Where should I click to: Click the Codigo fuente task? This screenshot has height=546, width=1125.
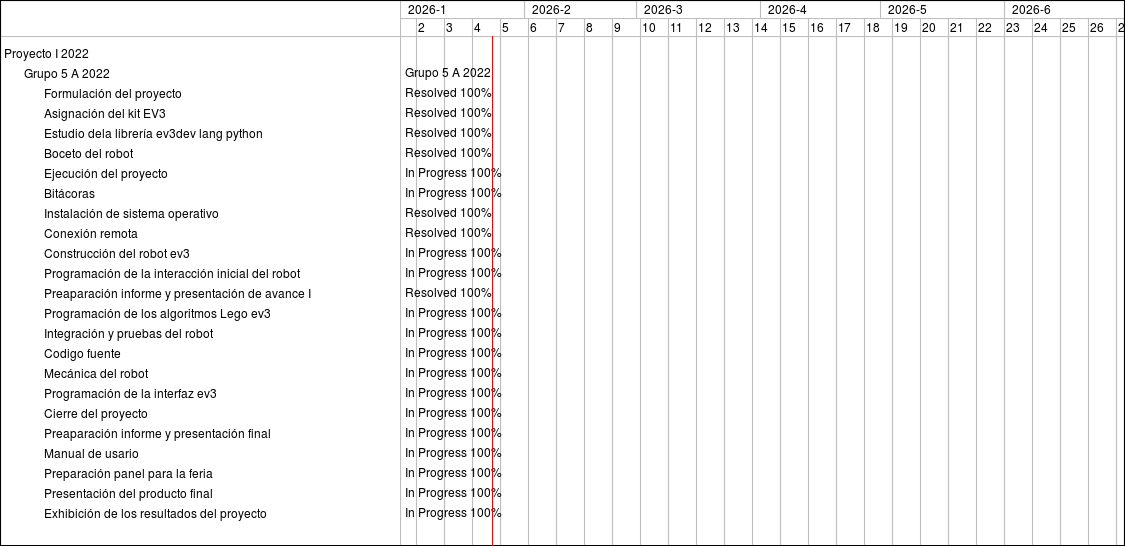82,354
